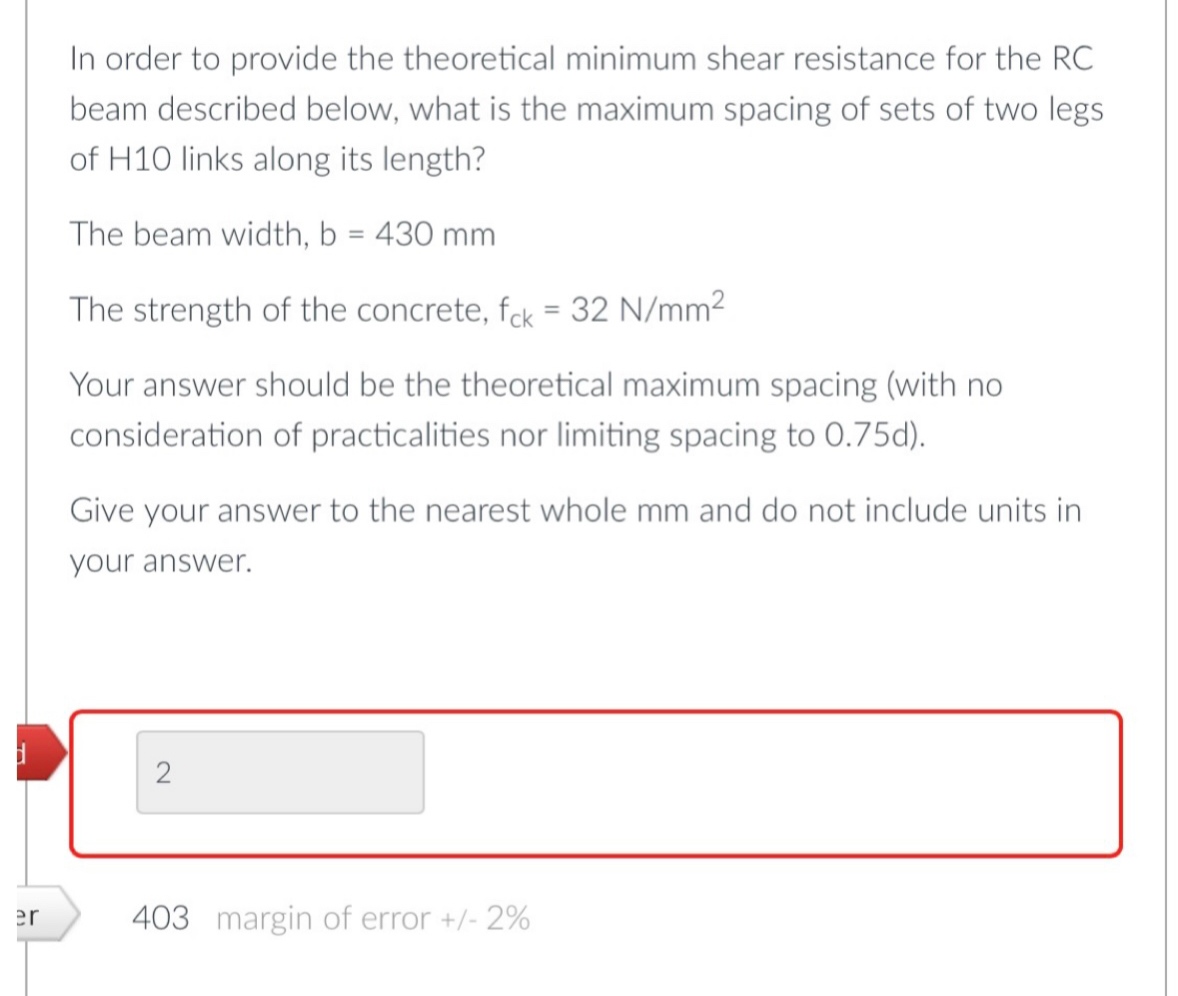Select the beam width b = 430 mm line

coord(280,234)
